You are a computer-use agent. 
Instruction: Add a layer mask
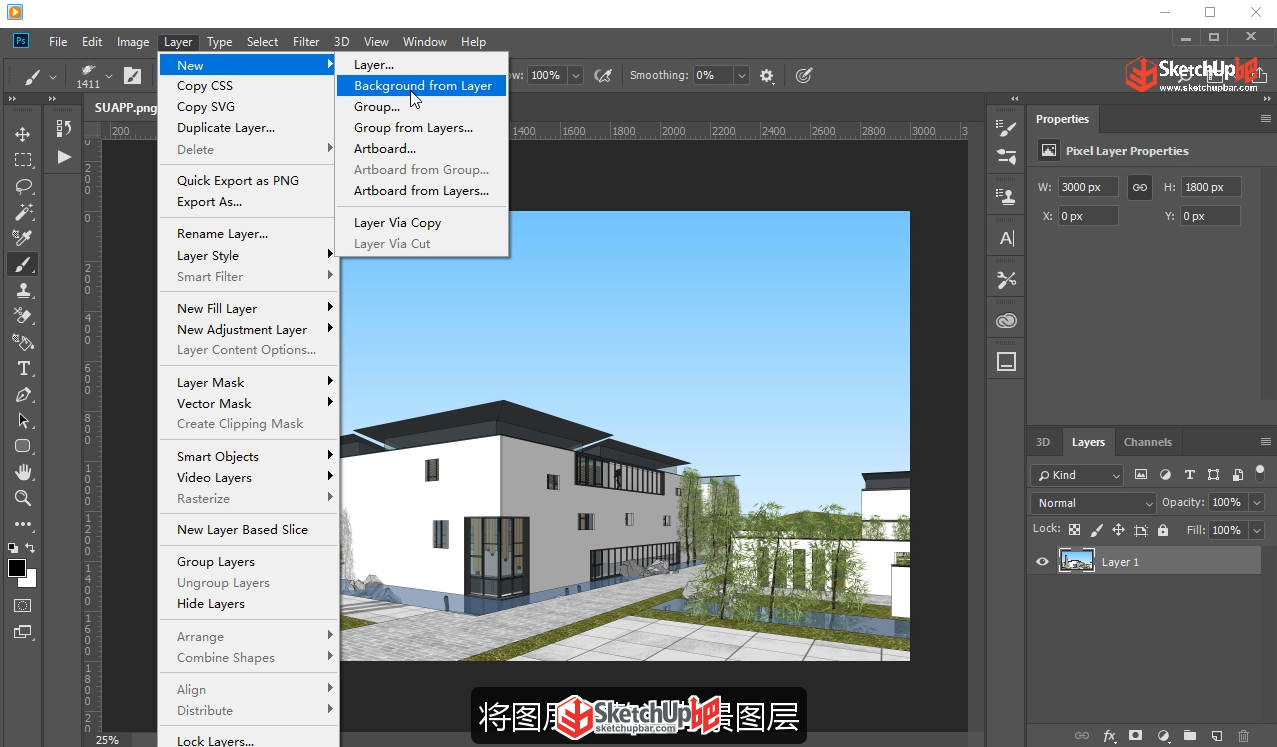[1136, 736]
